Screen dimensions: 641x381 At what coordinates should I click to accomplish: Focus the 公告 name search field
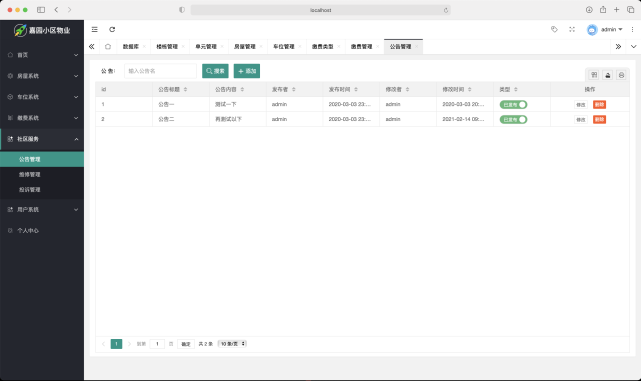pyautogui.click(x=160, y=71)
